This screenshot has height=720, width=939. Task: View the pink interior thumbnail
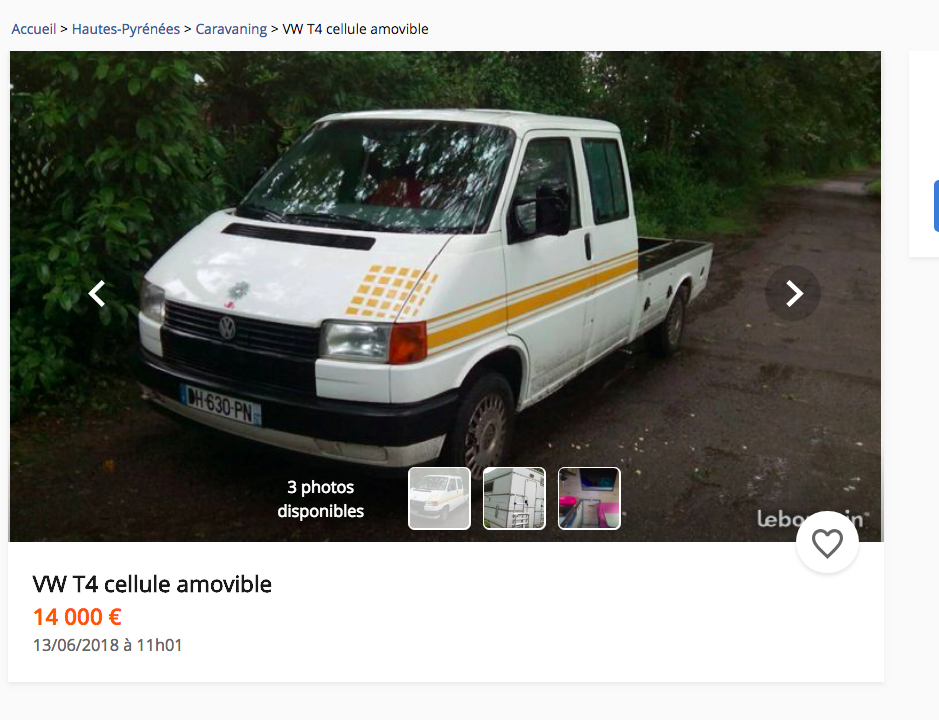point(589,498)
